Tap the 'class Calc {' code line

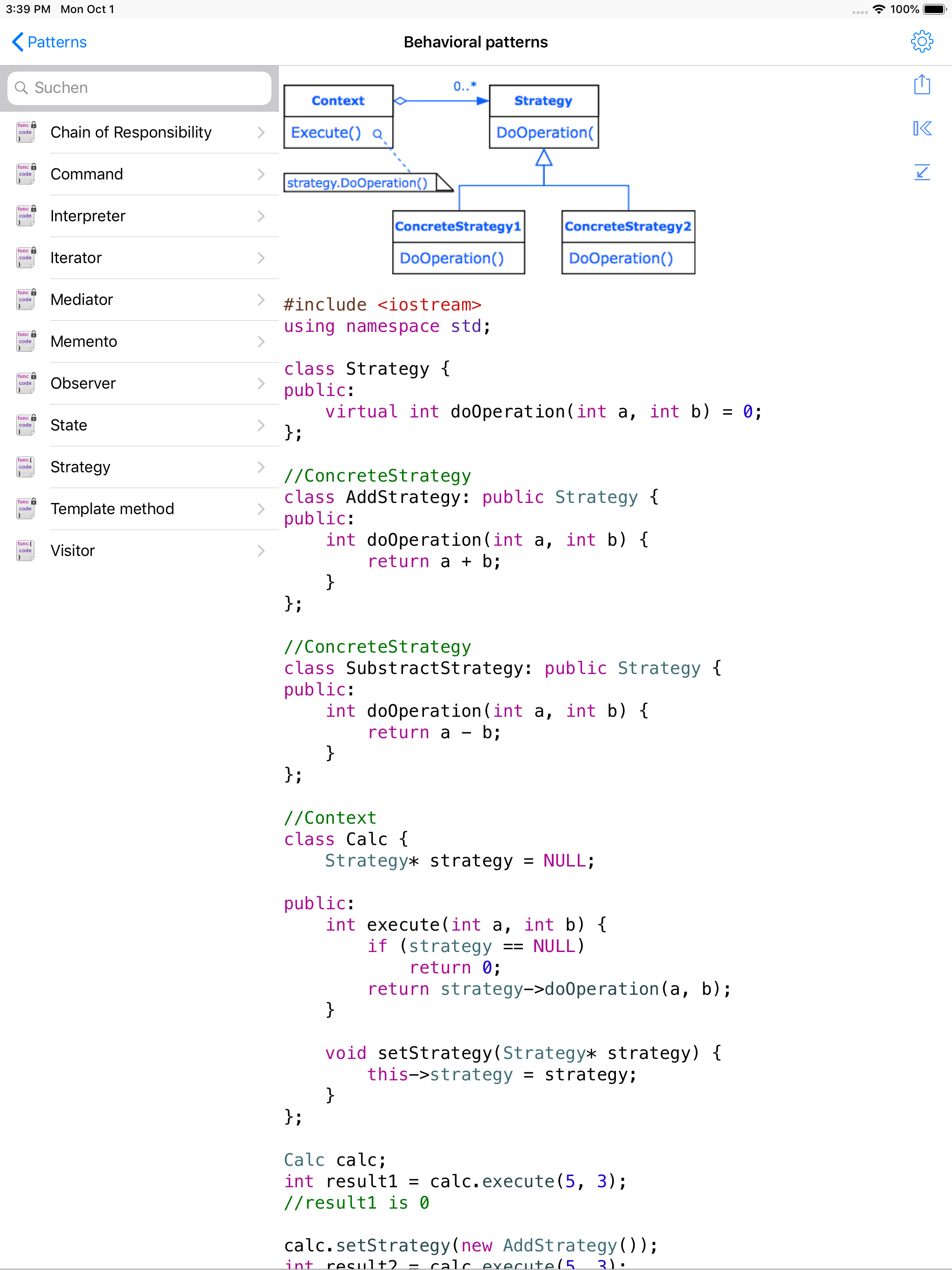346,840
